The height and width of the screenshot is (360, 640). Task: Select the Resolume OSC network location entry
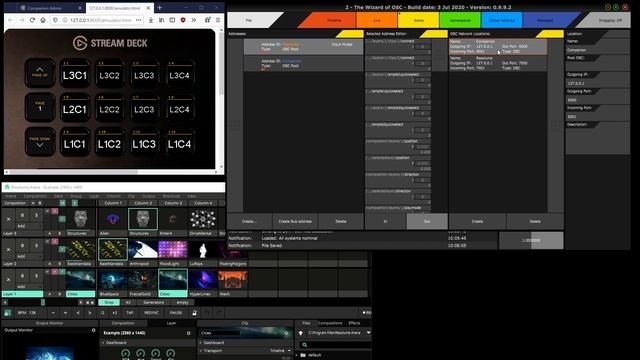[x=498, y=64]
